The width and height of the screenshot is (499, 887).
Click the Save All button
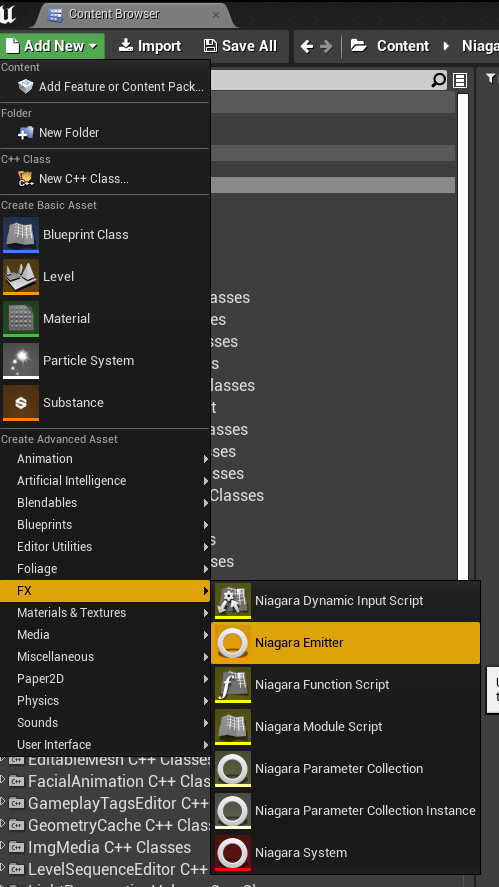[240, 46]
